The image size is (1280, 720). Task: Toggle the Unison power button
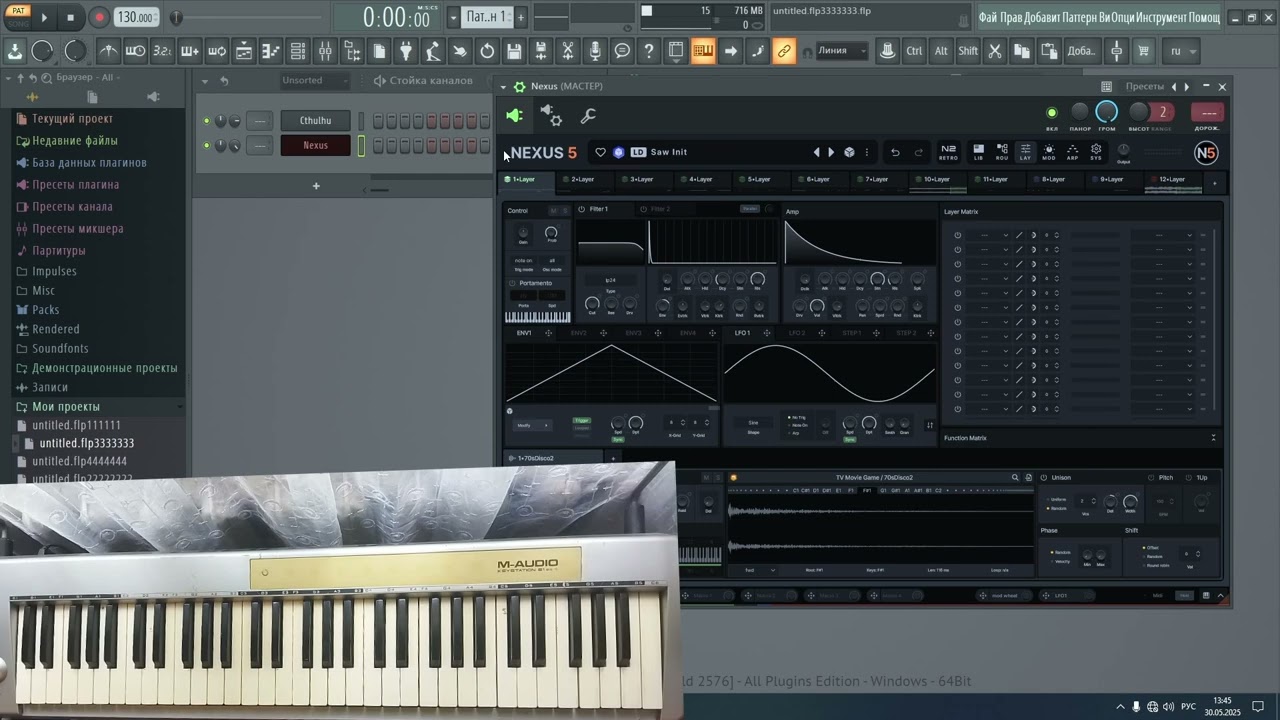click(1043, 478)
